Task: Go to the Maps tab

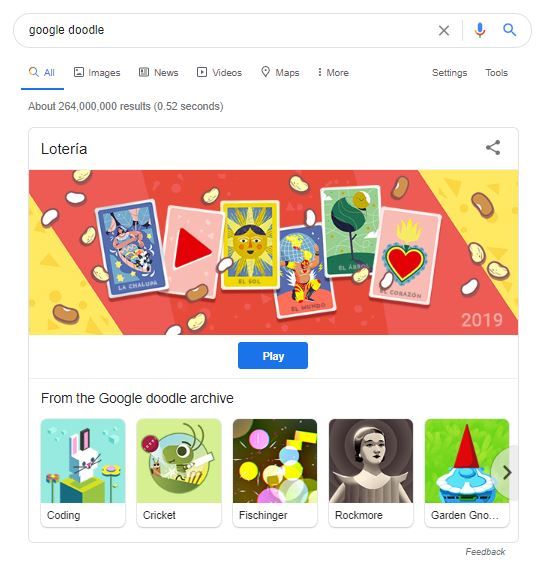Action: click(280, 73)
